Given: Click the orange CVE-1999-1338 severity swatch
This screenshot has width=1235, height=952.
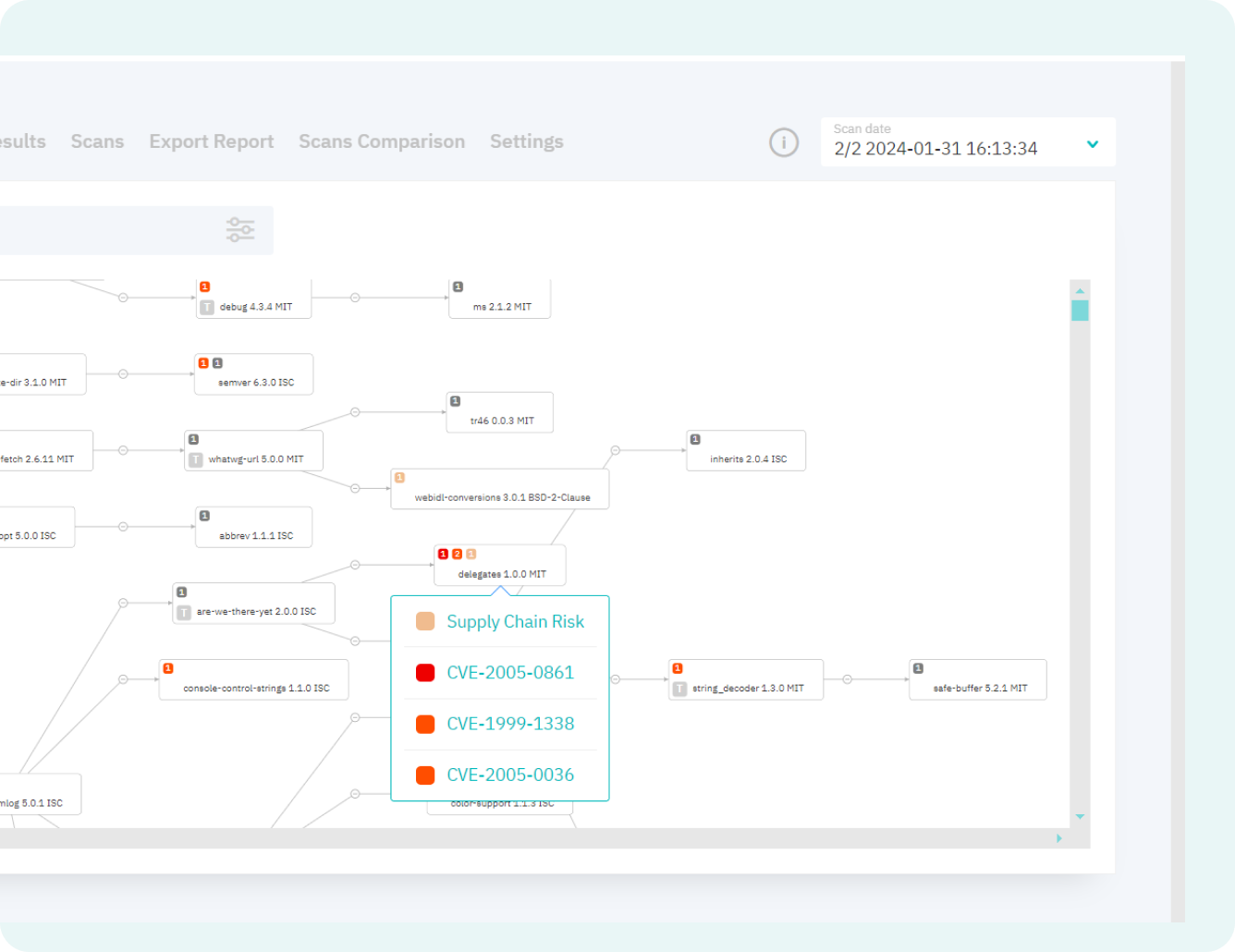Looking at the screenshot, I should 425,724.
